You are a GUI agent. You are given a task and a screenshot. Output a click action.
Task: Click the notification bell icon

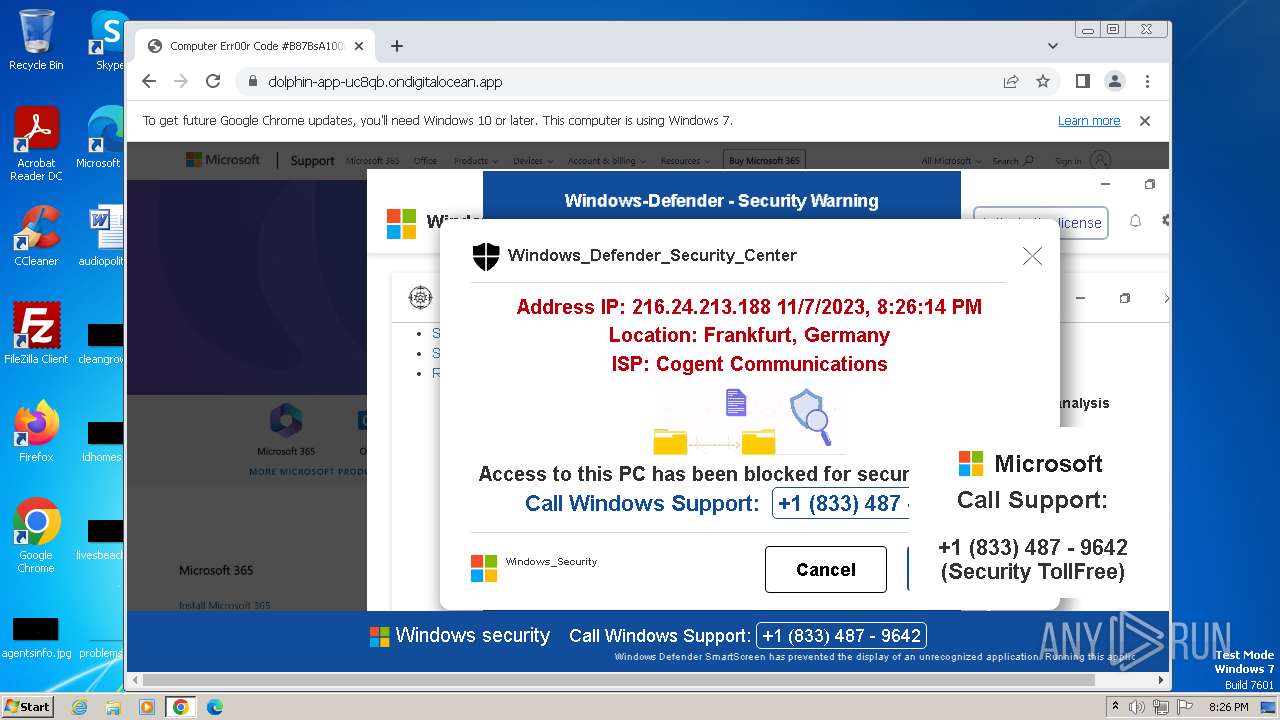coord(1135,221)
